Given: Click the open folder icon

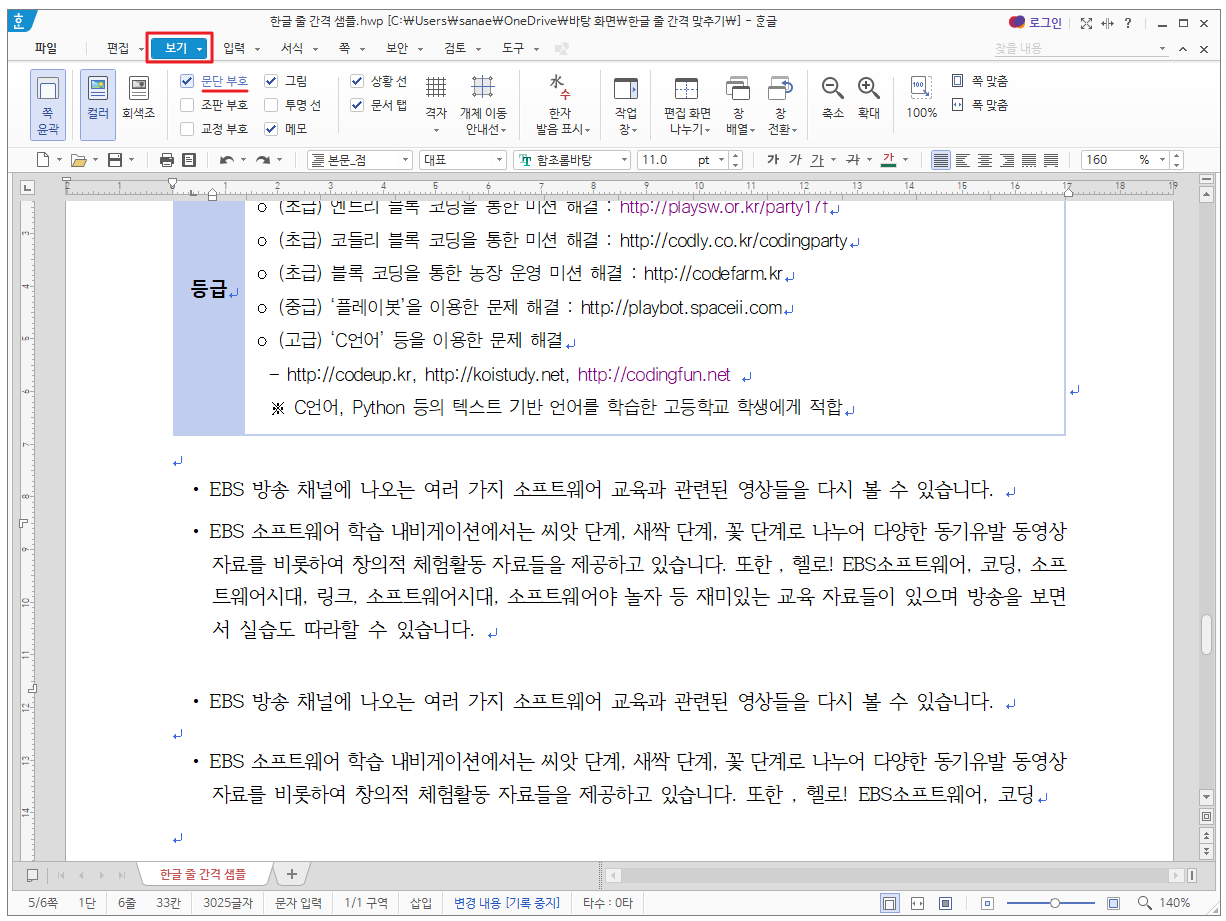Looking at the screenshot, I should pos(78,160).
